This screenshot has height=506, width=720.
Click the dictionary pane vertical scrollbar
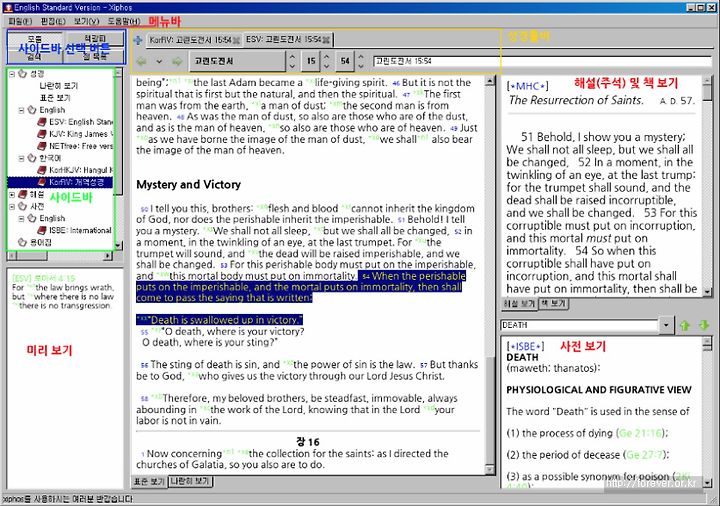pos(708,412)
